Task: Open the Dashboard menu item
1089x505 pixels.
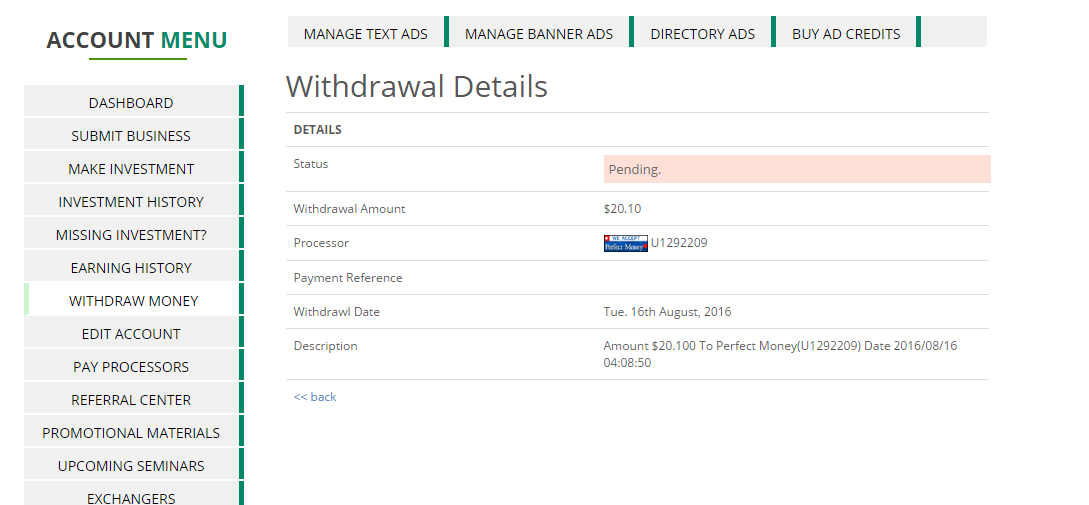Action: pos(131,103)
